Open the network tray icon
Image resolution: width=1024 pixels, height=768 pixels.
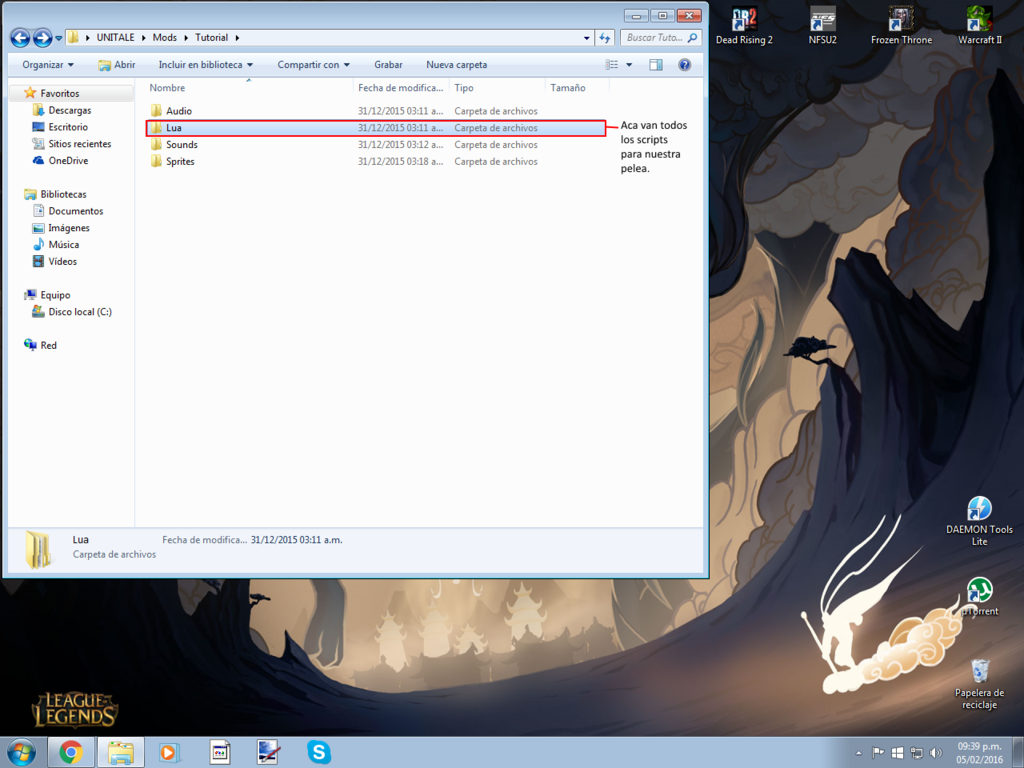click(x=916, y=753)
